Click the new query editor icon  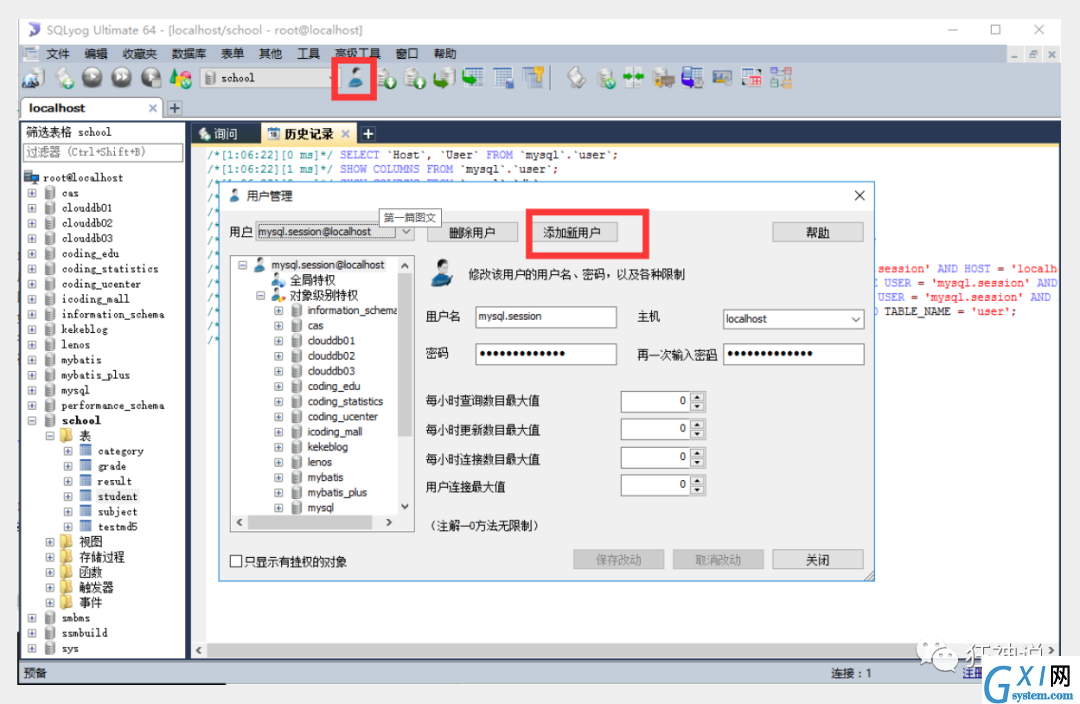tap(64, 79)
